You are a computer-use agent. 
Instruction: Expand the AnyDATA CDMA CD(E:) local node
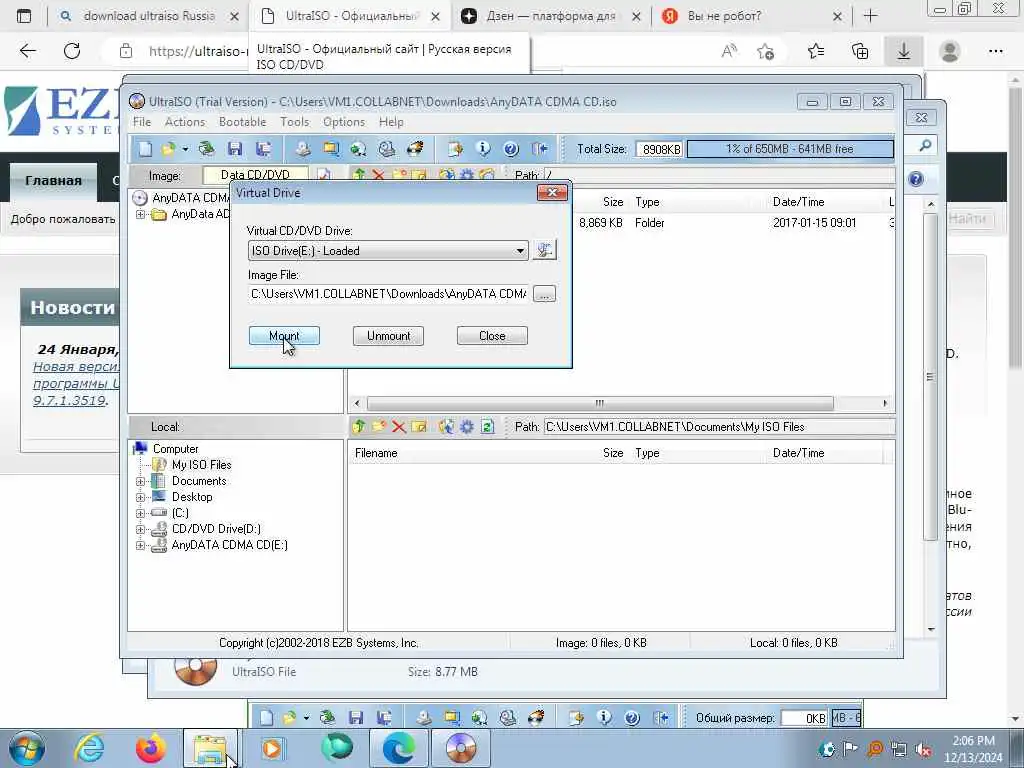(x=140, y=545)
